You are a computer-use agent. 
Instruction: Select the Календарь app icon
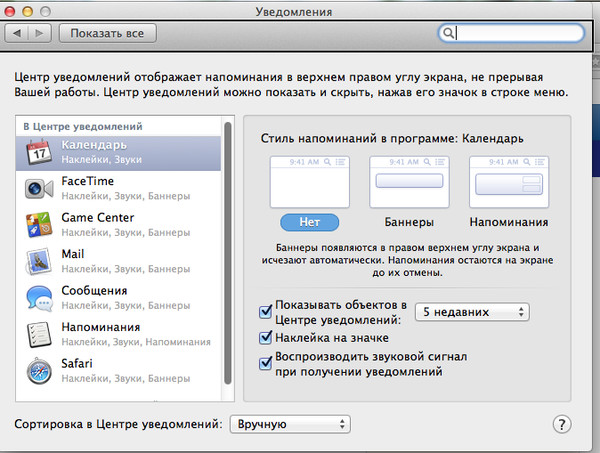tap(39, 152)
